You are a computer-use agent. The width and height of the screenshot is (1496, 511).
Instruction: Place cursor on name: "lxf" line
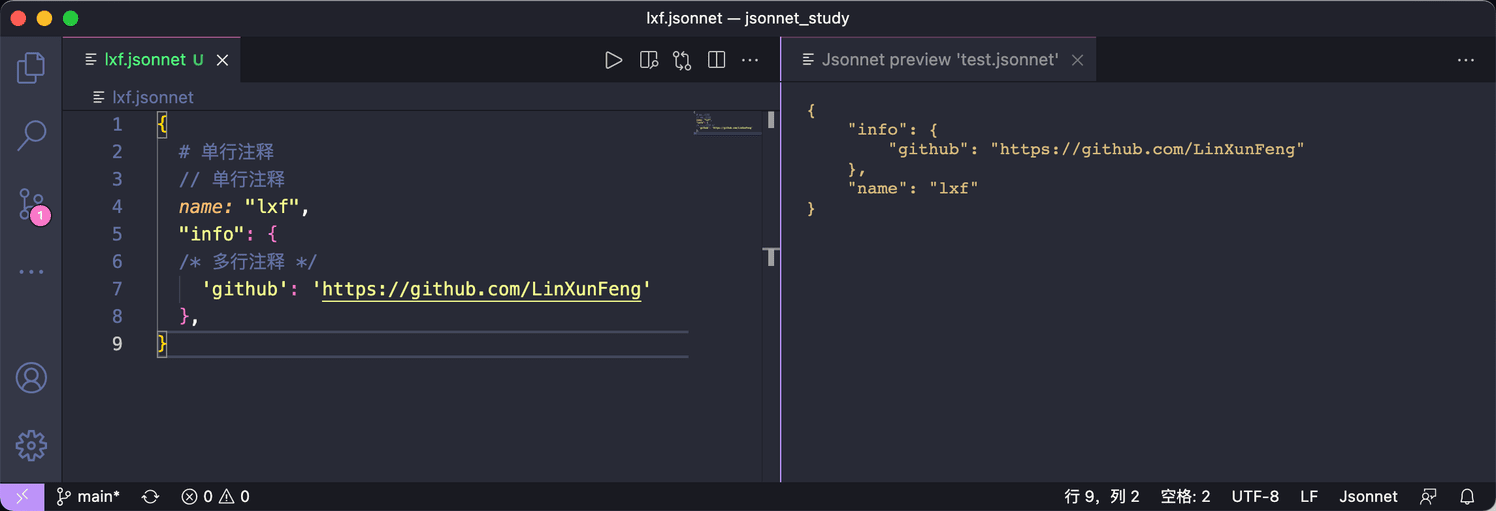pyautogui.click(x=245, y=207)
